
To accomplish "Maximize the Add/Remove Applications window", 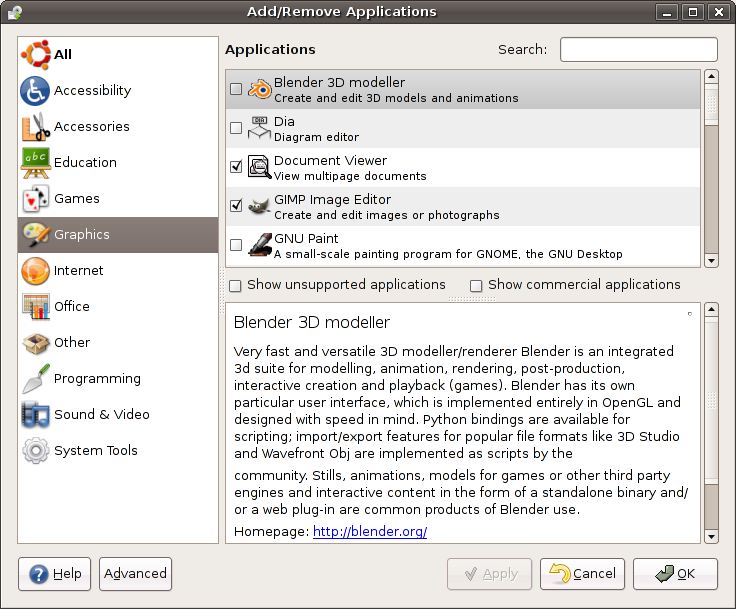I will pos(693,12).
